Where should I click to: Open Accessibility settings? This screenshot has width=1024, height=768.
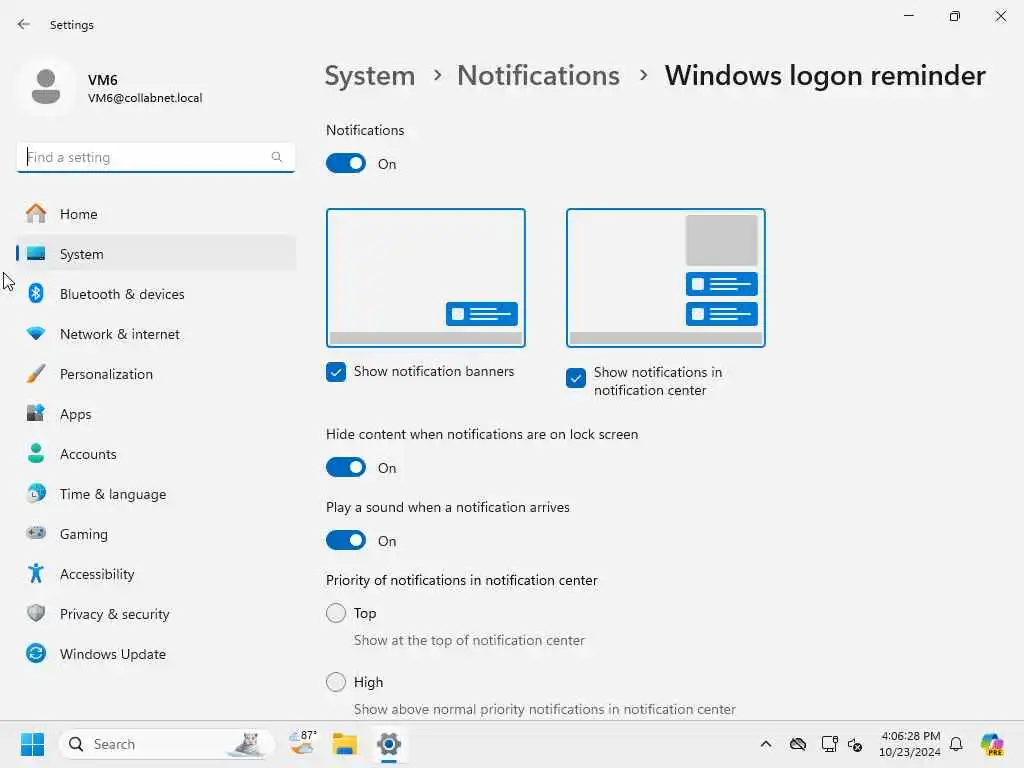pos(156,573)
